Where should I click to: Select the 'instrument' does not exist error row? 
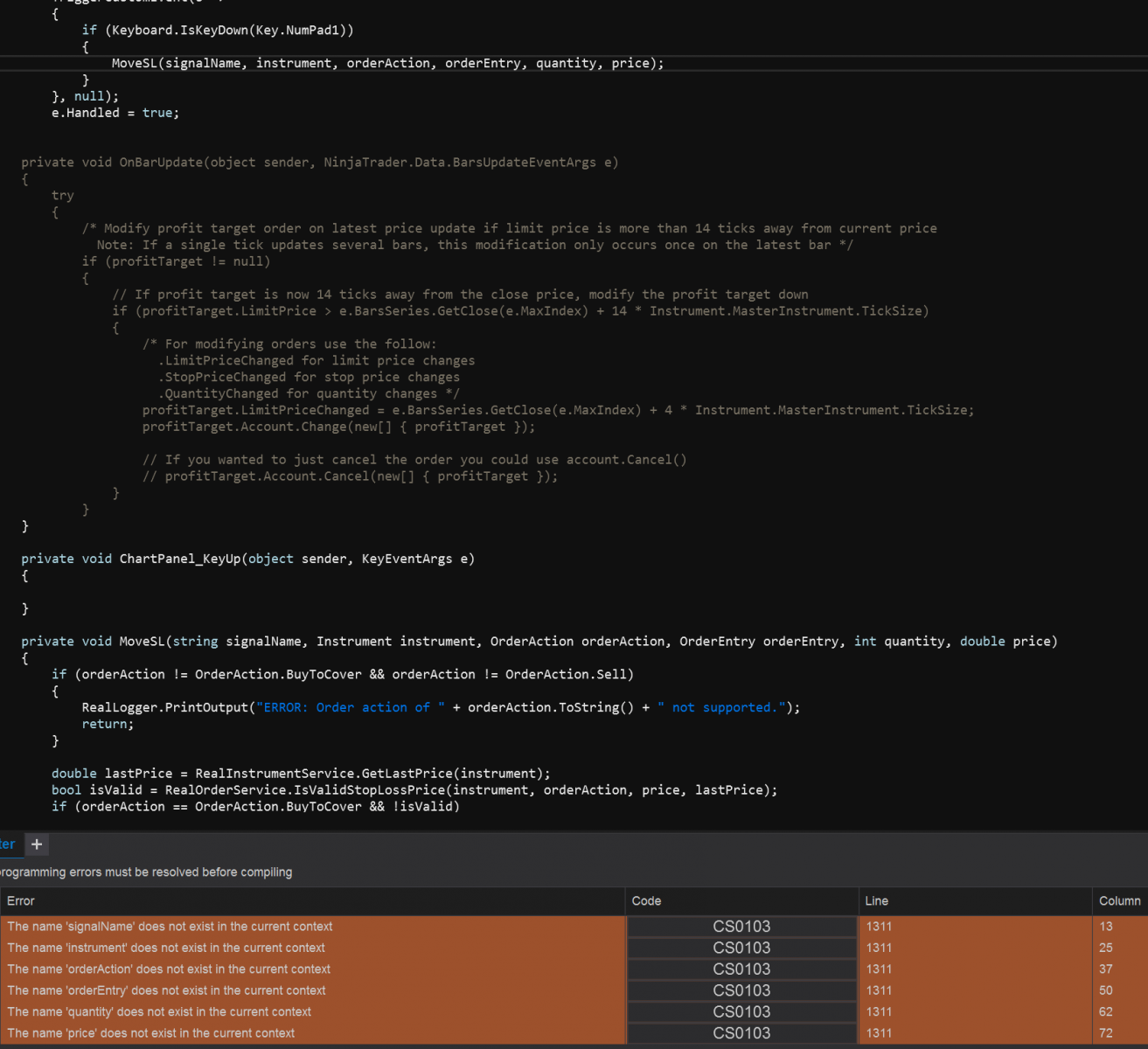click(165, 948)
